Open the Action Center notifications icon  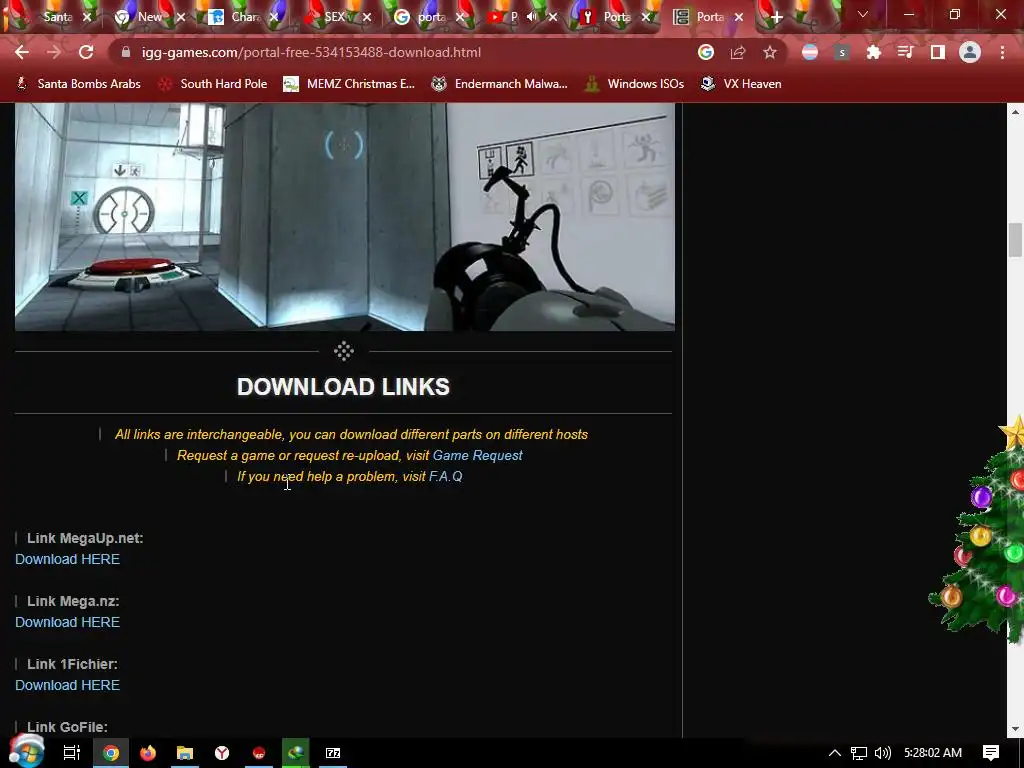coord(991,753)
